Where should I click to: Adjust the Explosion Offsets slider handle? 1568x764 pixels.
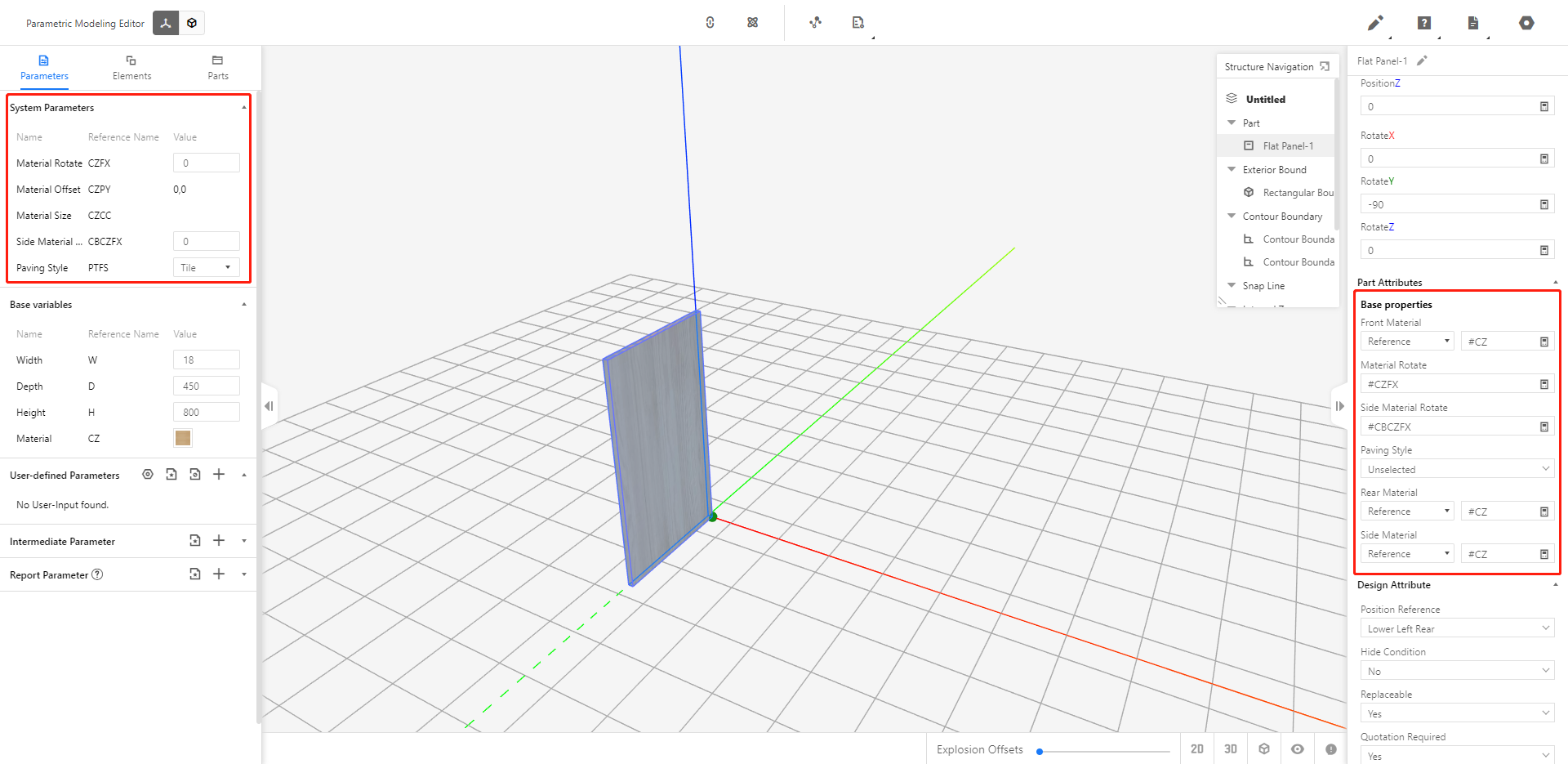[x=1040, y=751]
